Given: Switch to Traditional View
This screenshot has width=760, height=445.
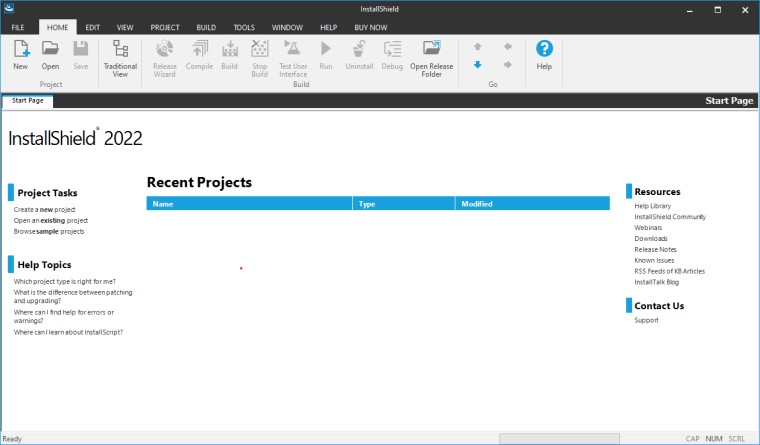Looking at the screenshot, I should click(x=120, y=49).
